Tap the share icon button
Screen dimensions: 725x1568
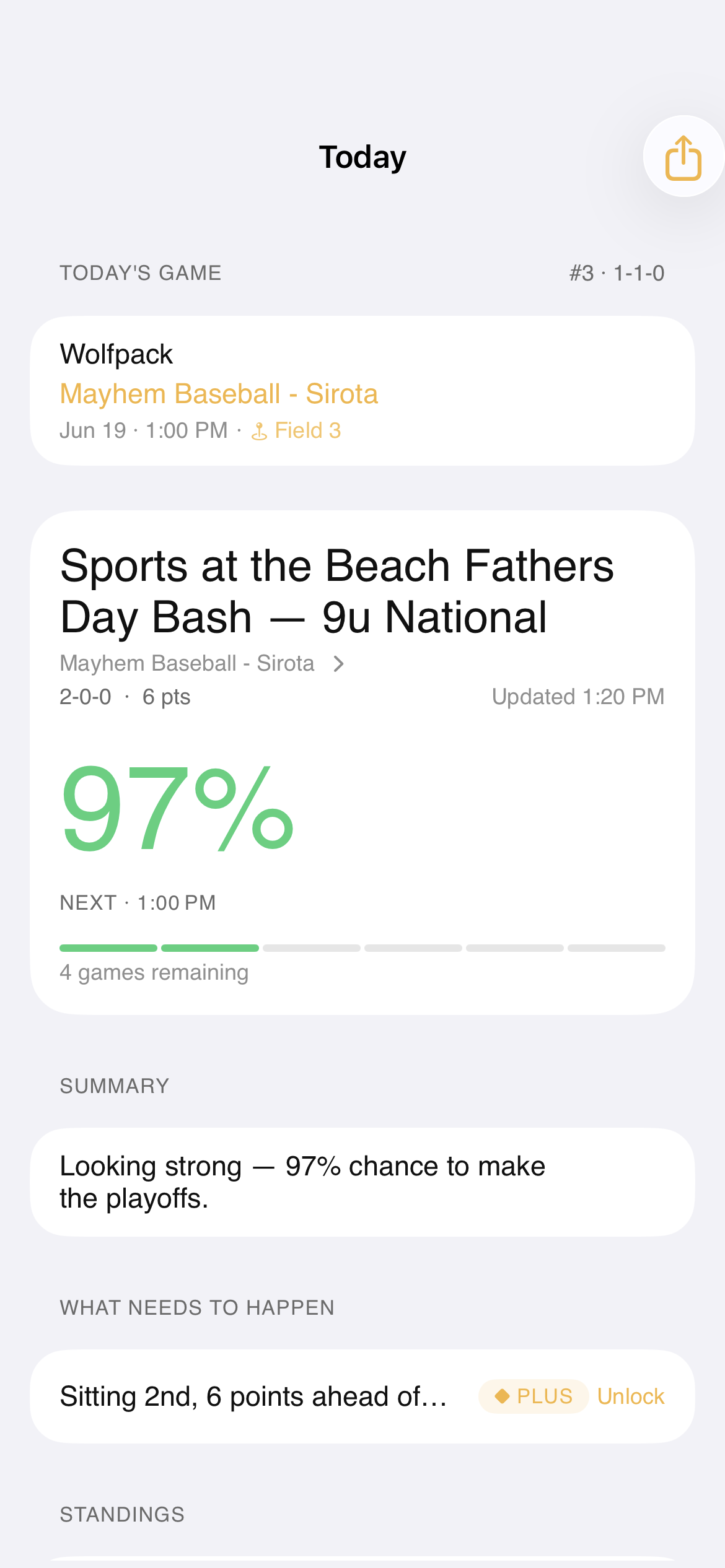pyautogui.click(x=683, y=157)
